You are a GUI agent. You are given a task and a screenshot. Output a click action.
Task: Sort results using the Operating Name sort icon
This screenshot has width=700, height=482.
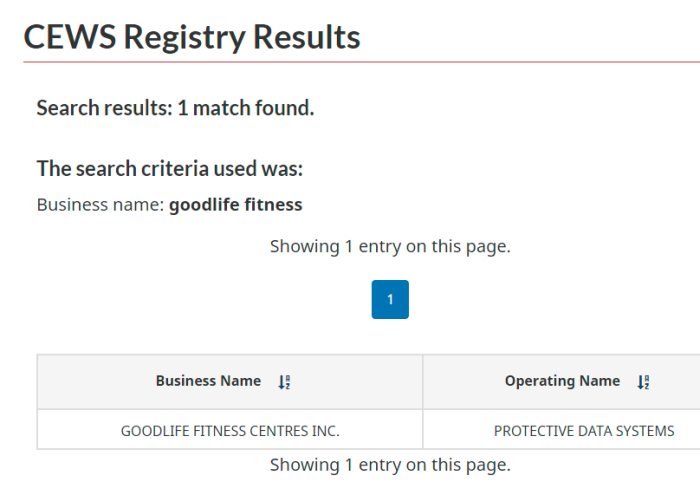click(x=643, y=382)
